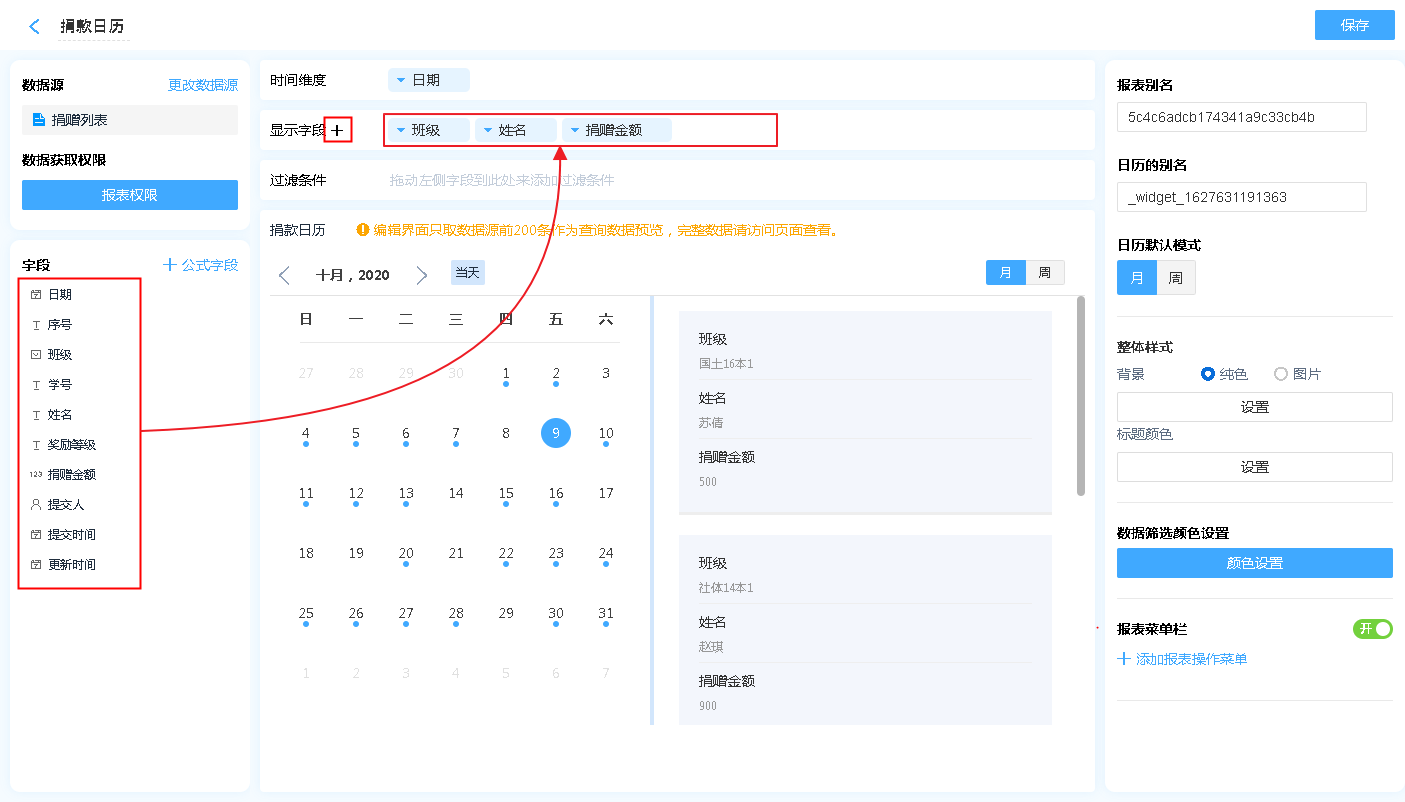
Task: Click the 报表别名 input field
Action: click(x=1241, y=117)
